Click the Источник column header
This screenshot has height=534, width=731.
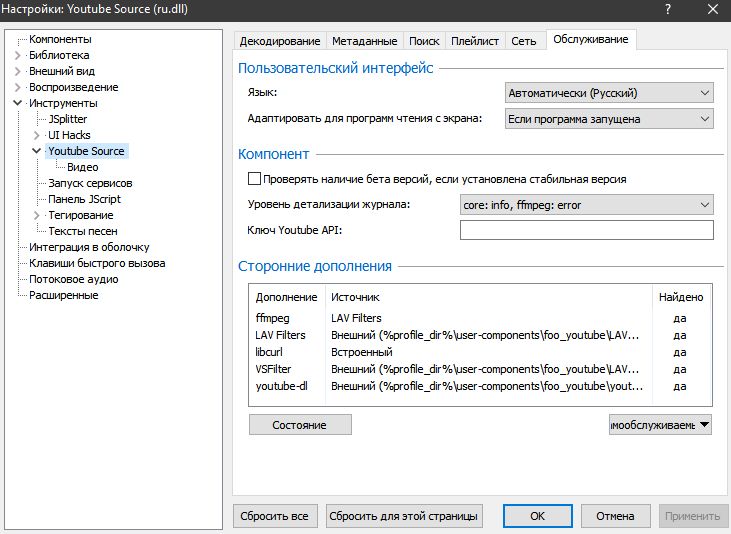click(489, 297)
